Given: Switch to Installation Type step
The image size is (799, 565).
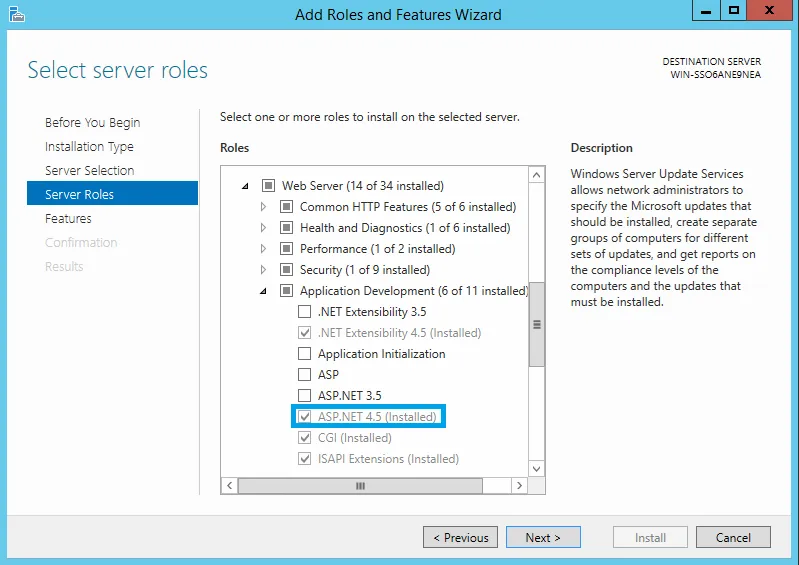Looking at the screenshot, I should [89, 147].
